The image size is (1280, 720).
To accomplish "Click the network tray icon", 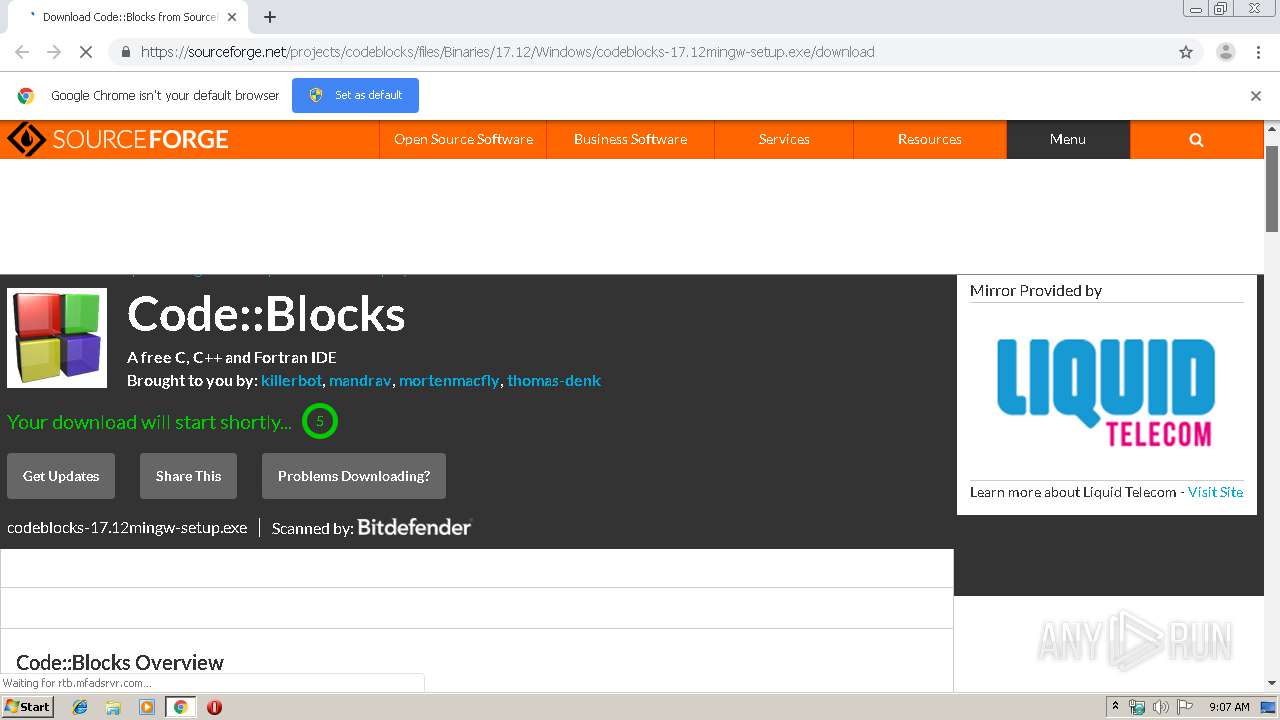I will point(1137,707).
